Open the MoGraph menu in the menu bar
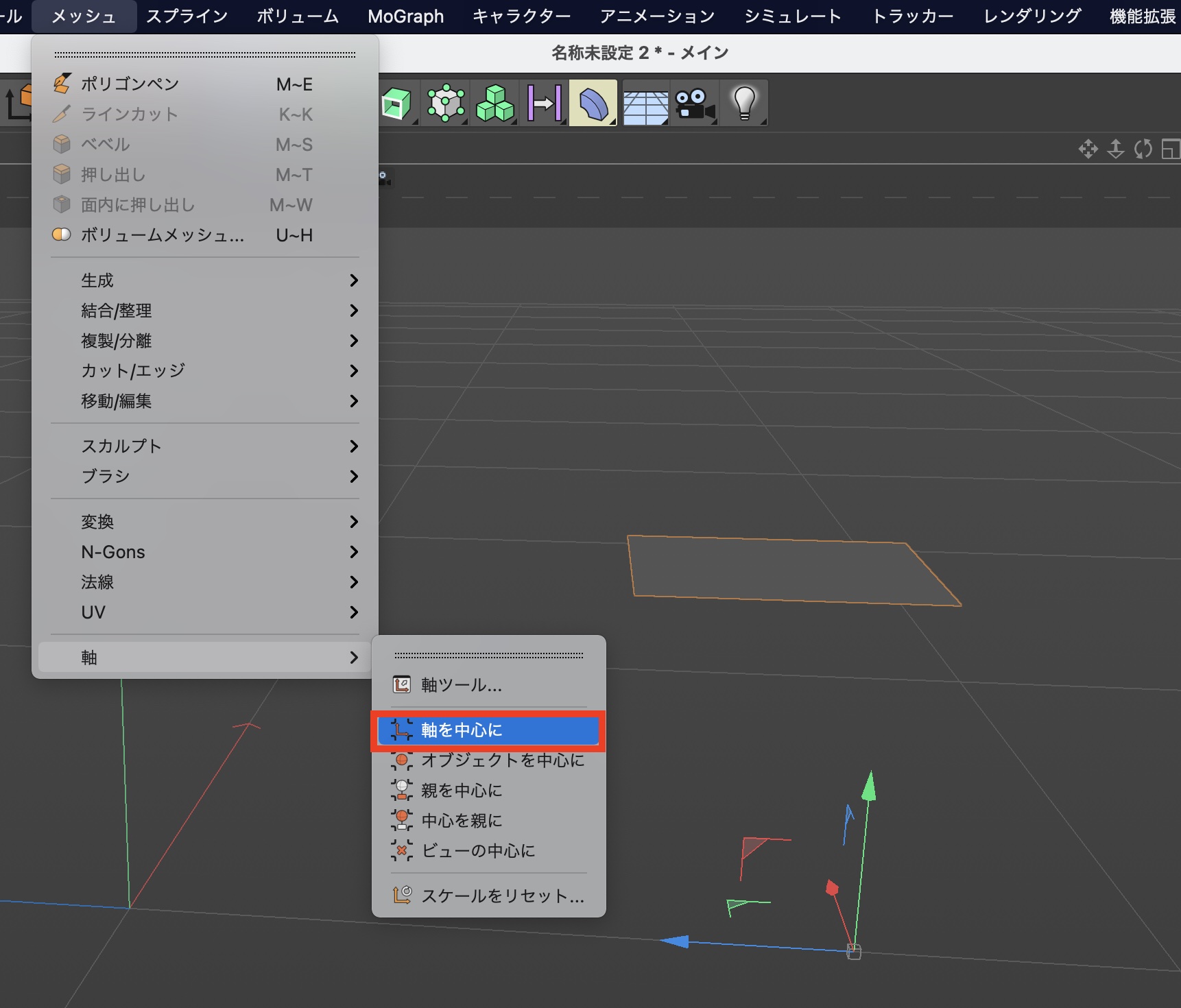Image resolution: width=1181 pixels, height=1008 pixels. (x=405, y=16)
